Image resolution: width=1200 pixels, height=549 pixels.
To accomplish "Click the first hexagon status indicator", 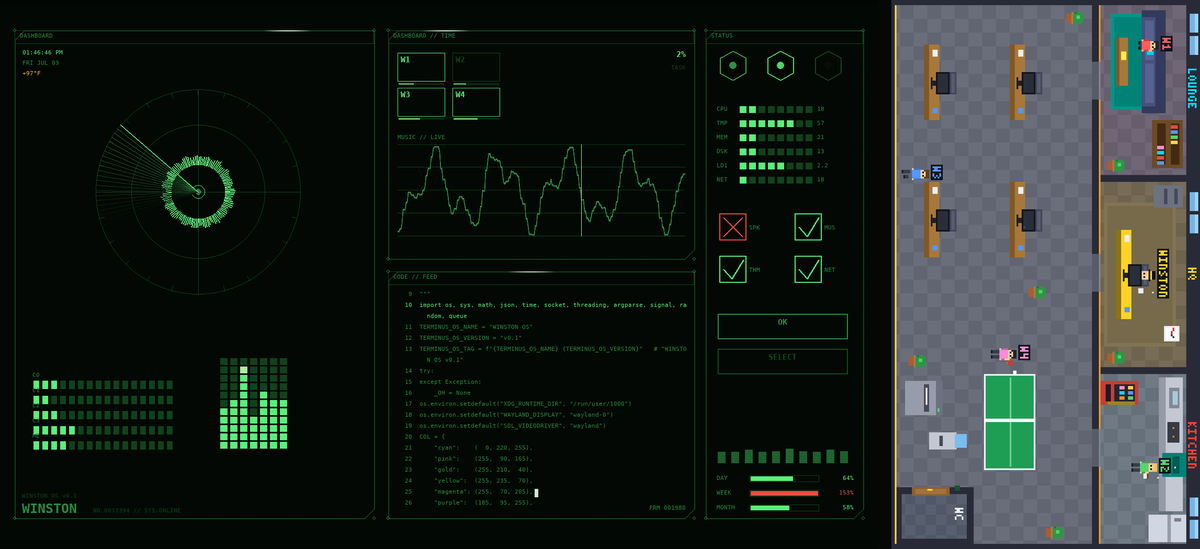I will (x=734, y=67).
